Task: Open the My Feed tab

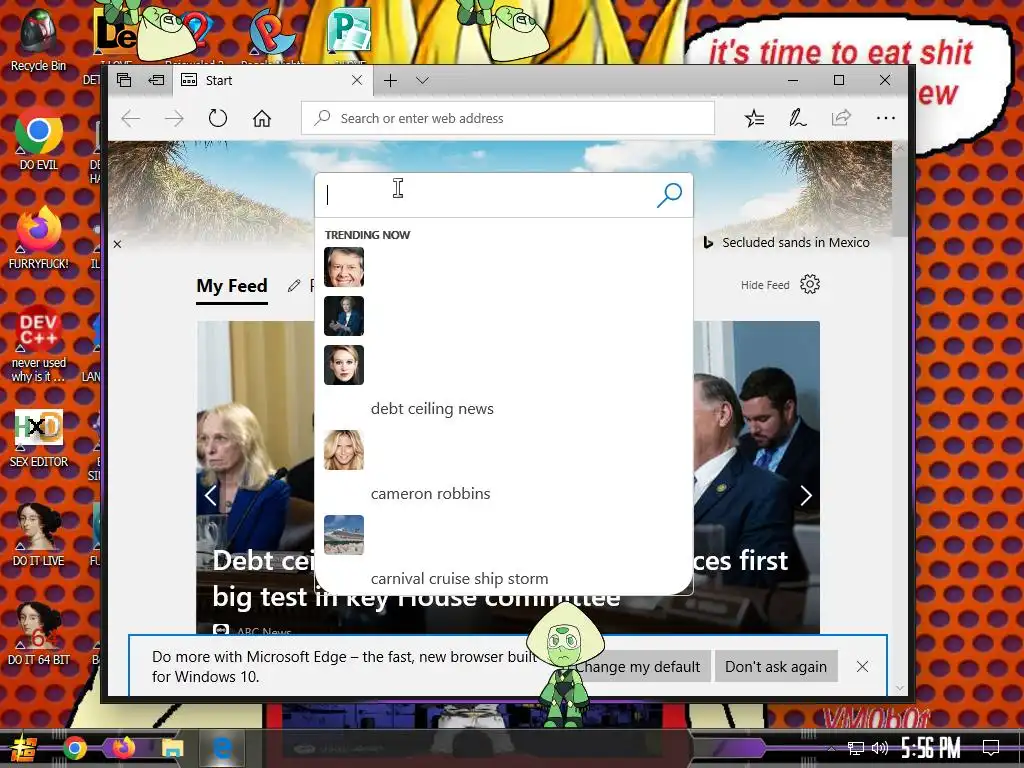Action: click(232, 286)
